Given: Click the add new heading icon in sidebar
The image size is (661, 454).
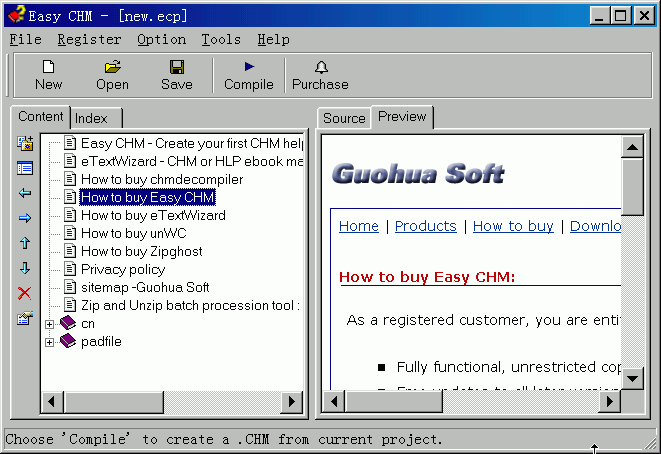Looking at the screenshot, I should click(25, 143).
